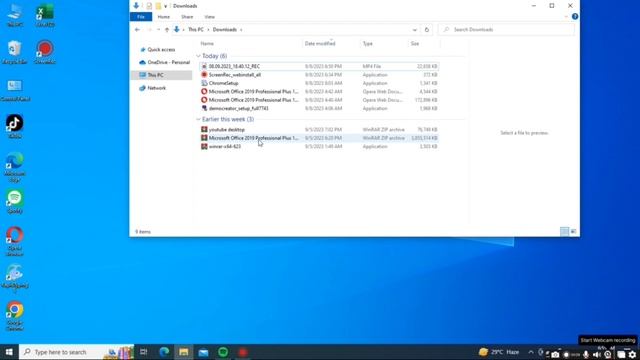Open the red recorder desktop shortcut

(x=45, y=52)
